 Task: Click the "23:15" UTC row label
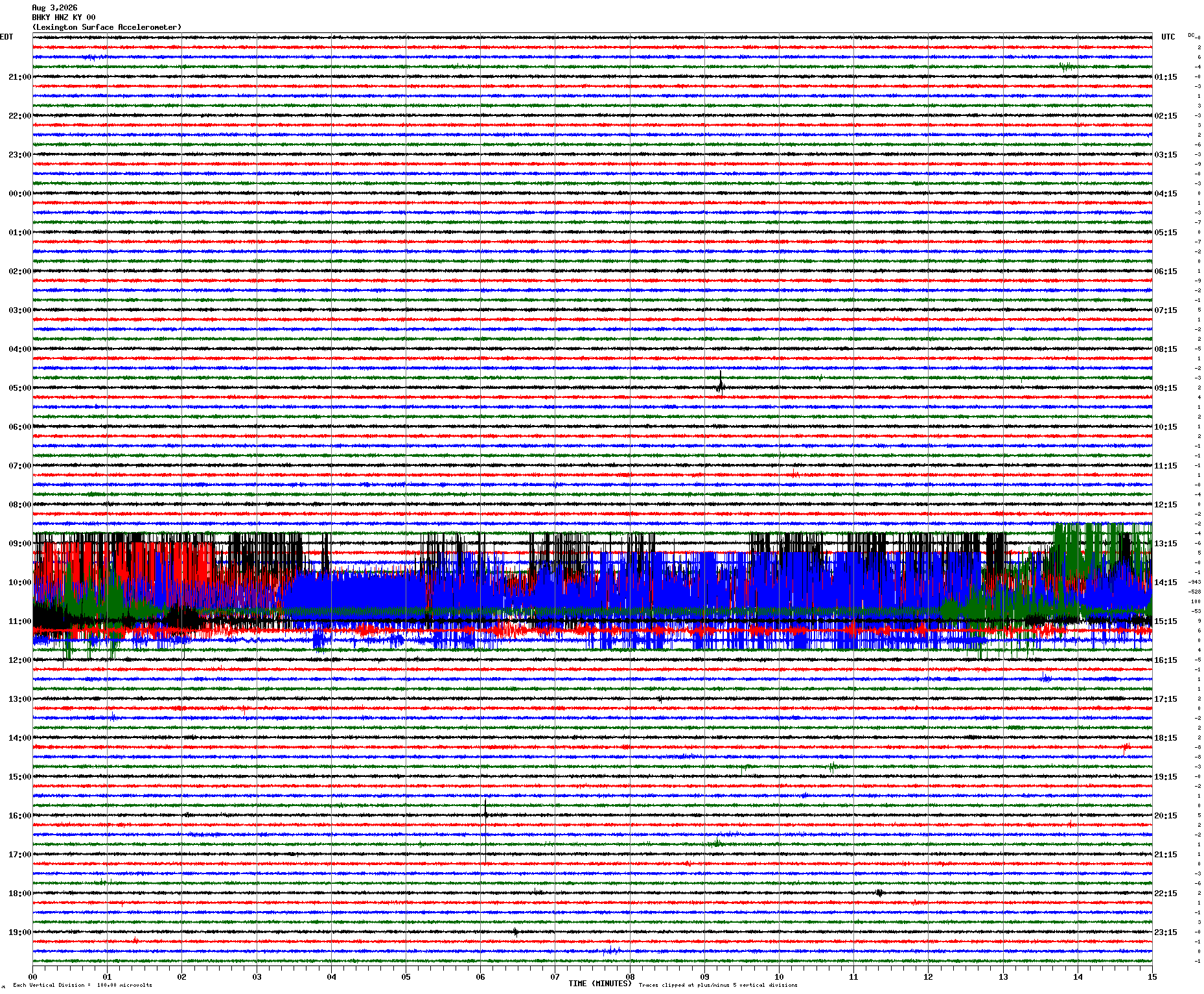(x=1166, y=932)
